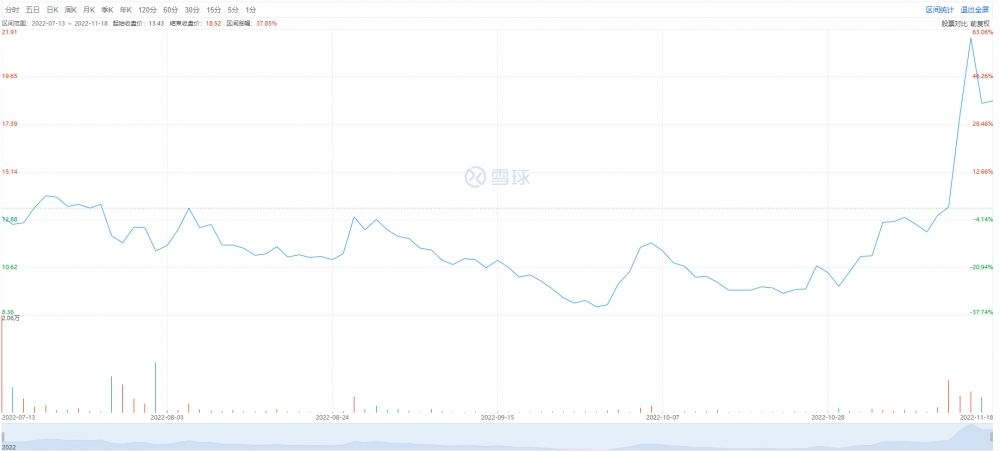Open the 日K candlestick tab
1000x451 pixels.
[x=52, y=9]
